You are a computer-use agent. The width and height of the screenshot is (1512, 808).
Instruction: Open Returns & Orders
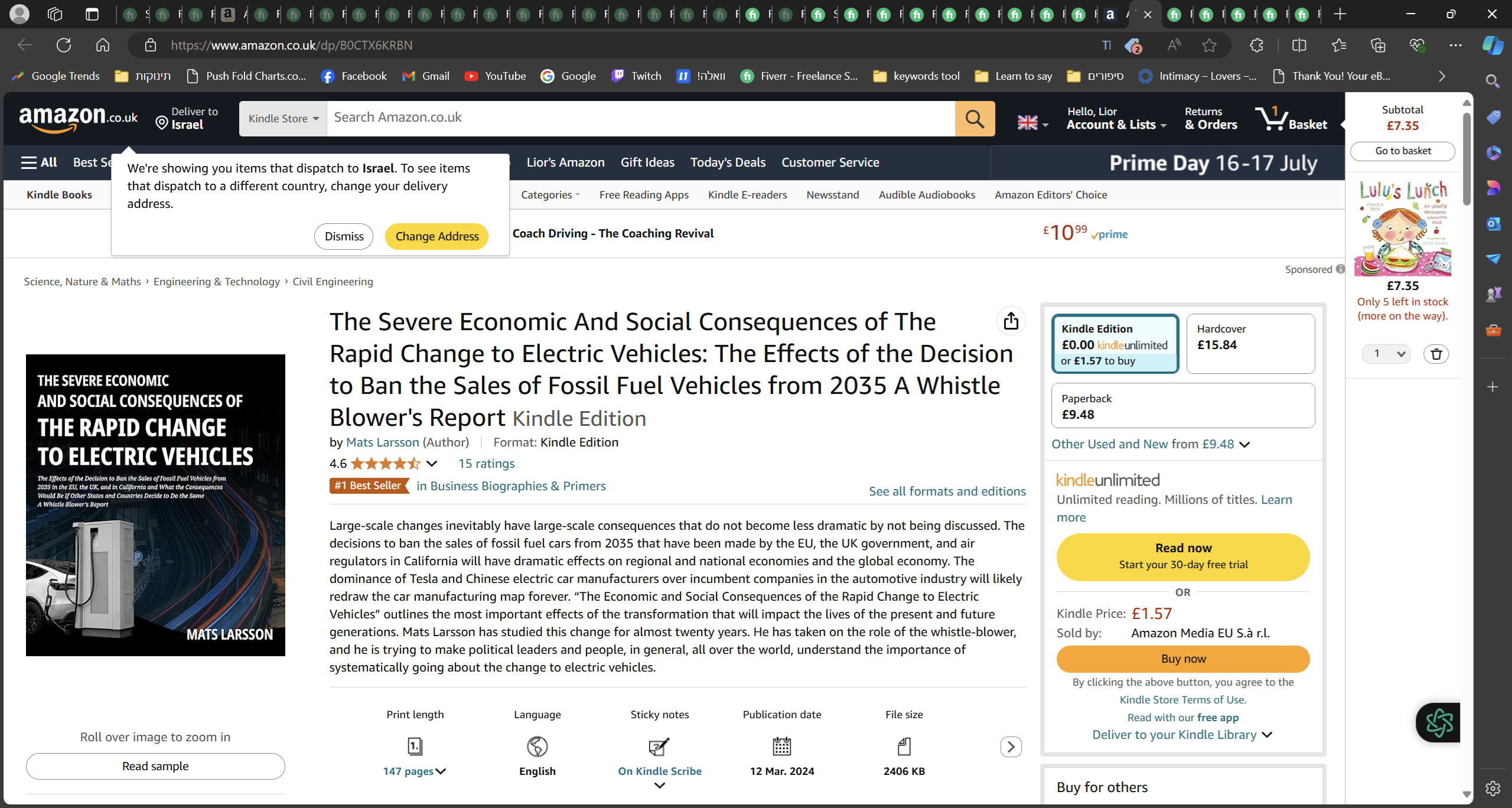click(1211, 118)
